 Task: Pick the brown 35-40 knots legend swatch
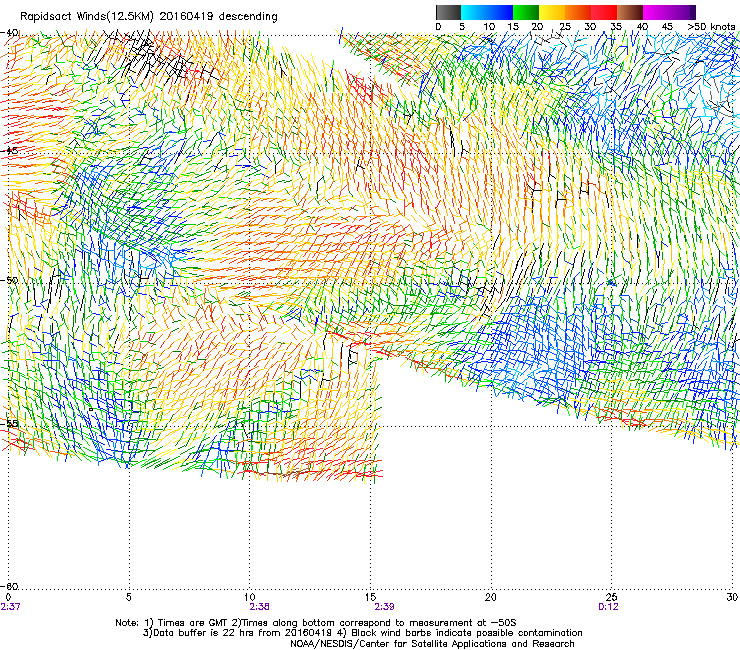click(630, 12)
